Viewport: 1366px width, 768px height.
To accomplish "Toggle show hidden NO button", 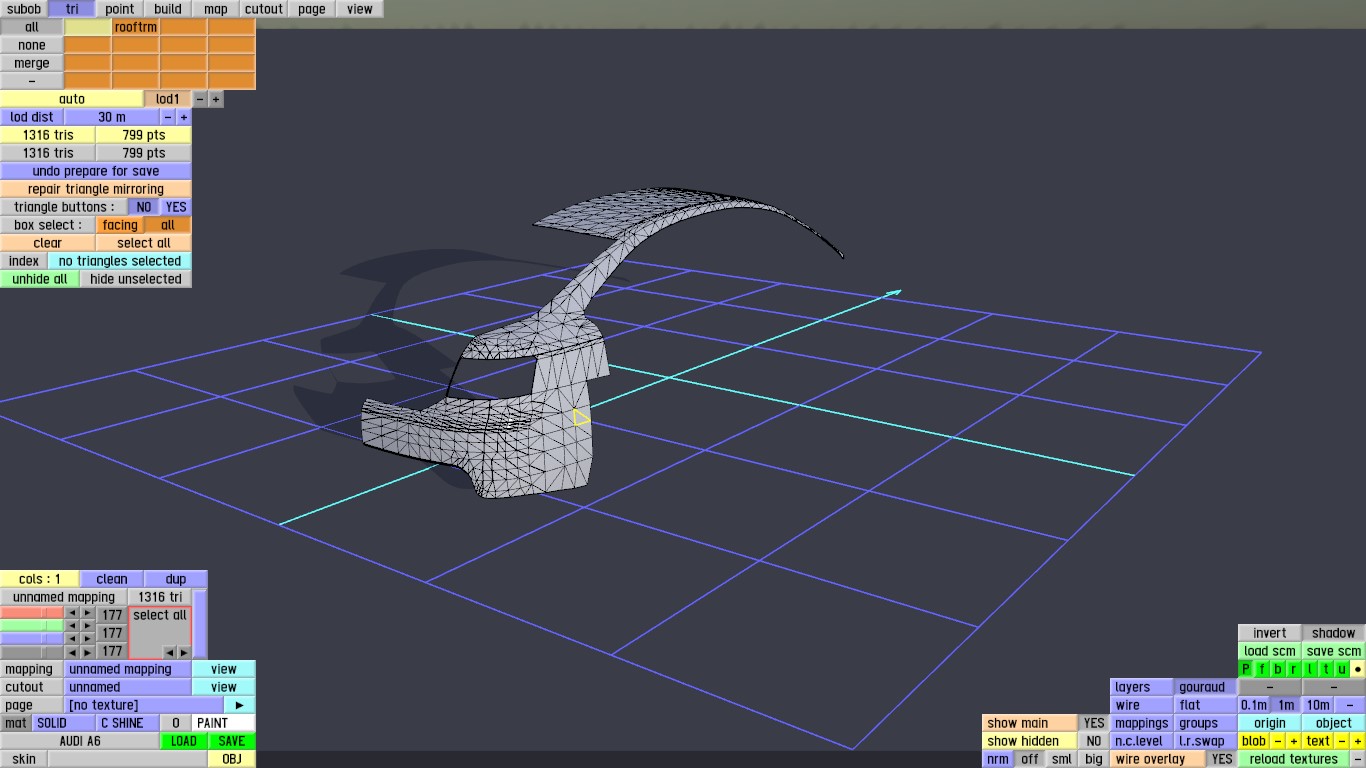I will 1094,741.
